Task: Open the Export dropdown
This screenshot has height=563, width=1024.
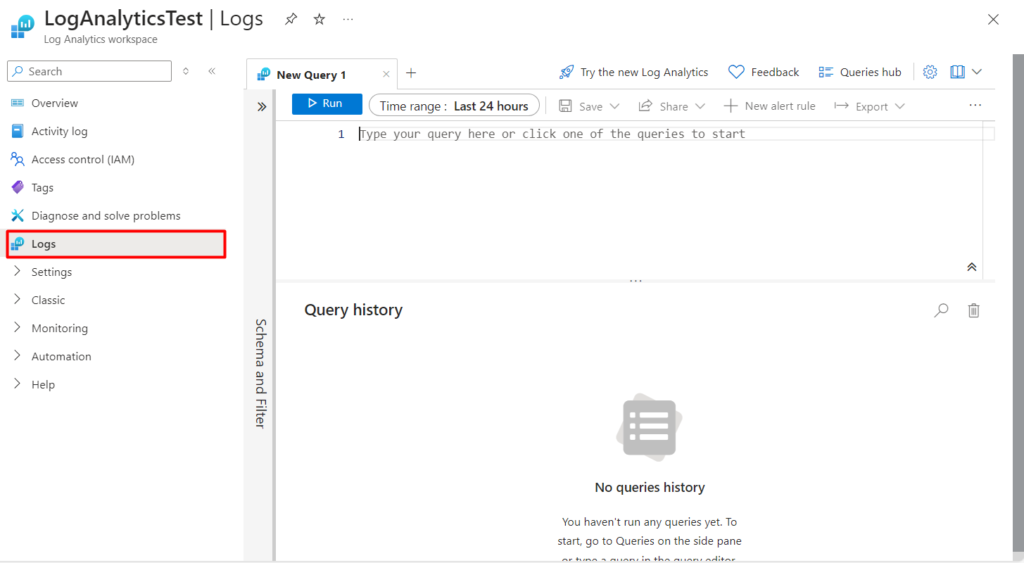Action: point(869,106)
